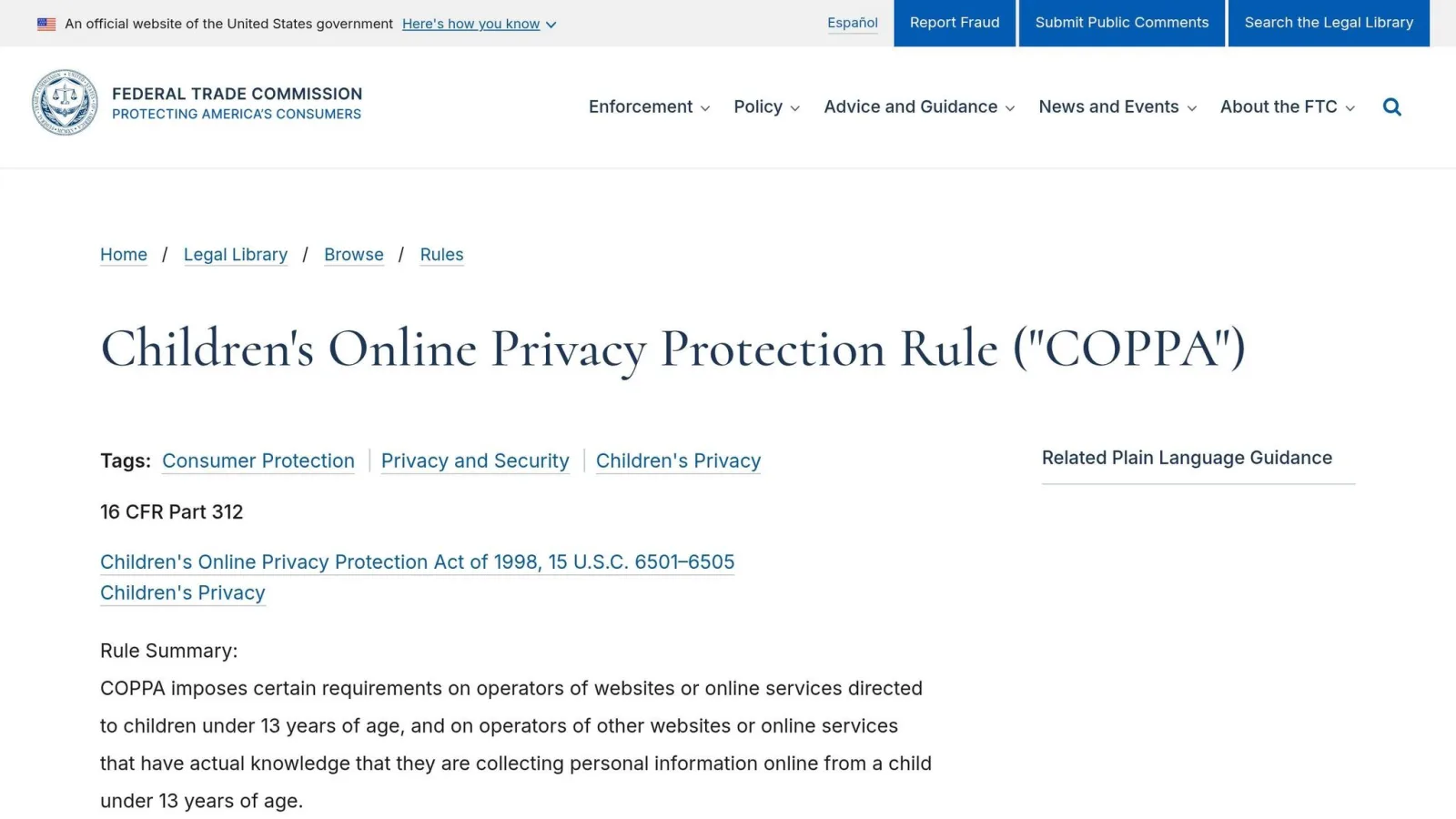This screenshot has height=819, width=1456.
Task: Click the US flag icon
Action: [46, 25]
